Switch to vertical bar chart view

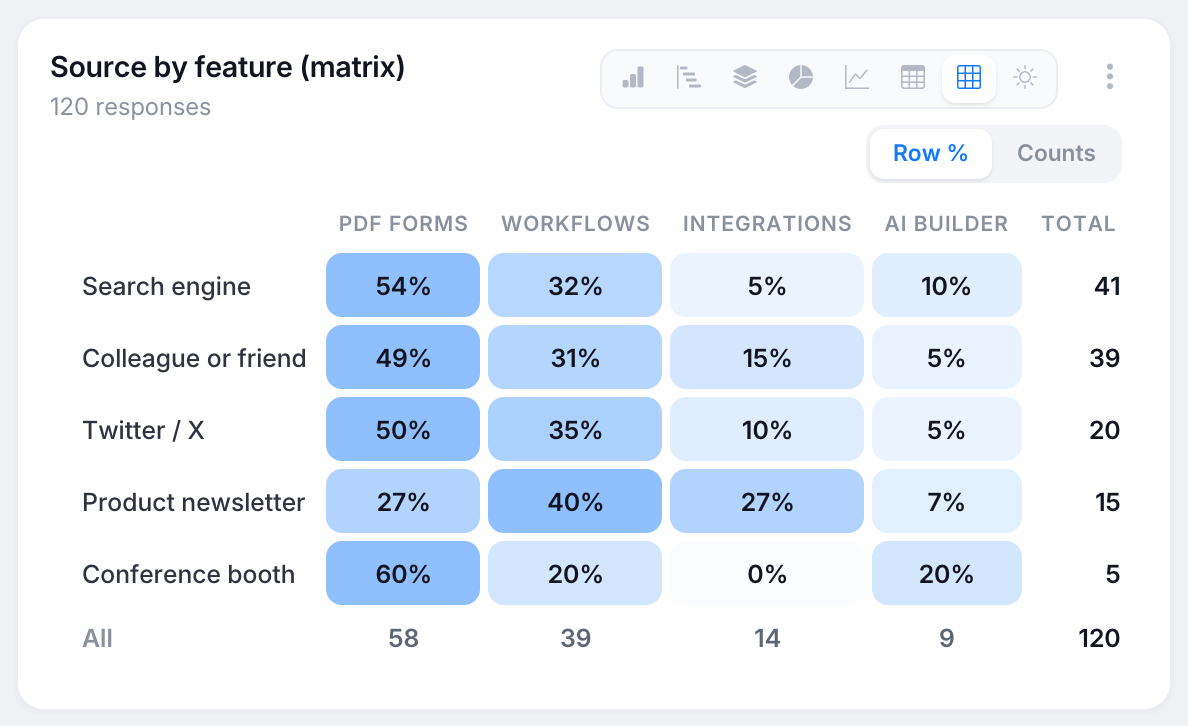(x=633, y=77)
